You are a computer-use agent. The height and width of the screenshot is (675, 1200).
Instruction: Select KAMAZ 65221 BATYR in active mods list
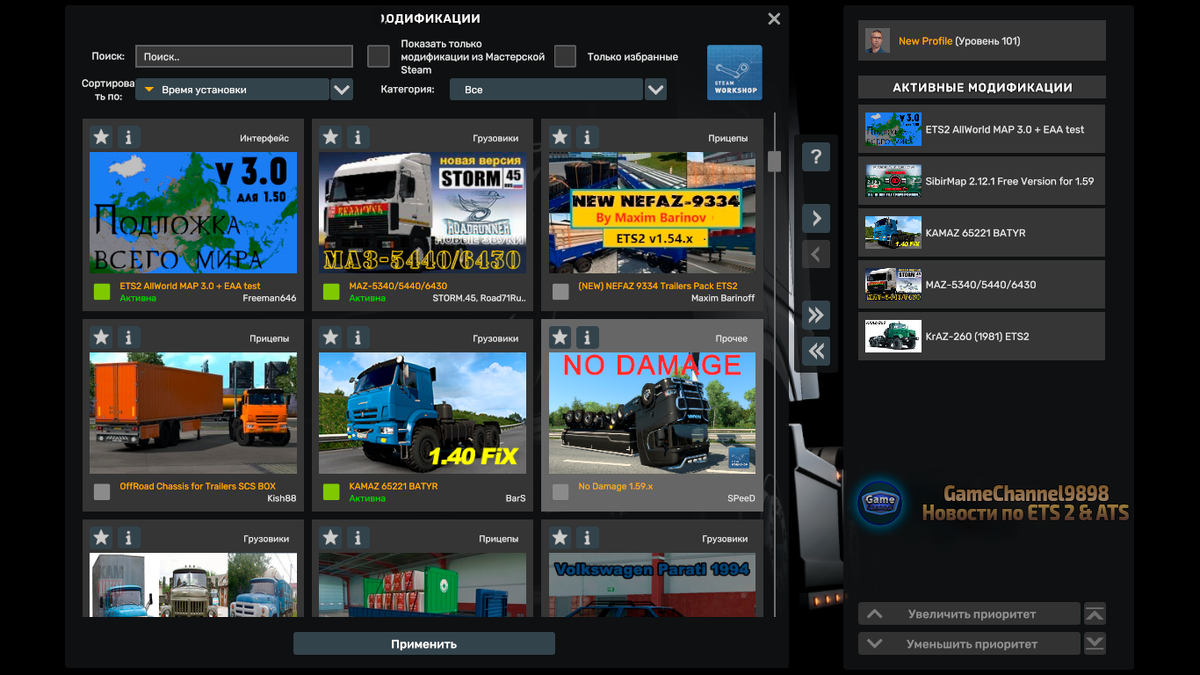[x=982, y=233]
